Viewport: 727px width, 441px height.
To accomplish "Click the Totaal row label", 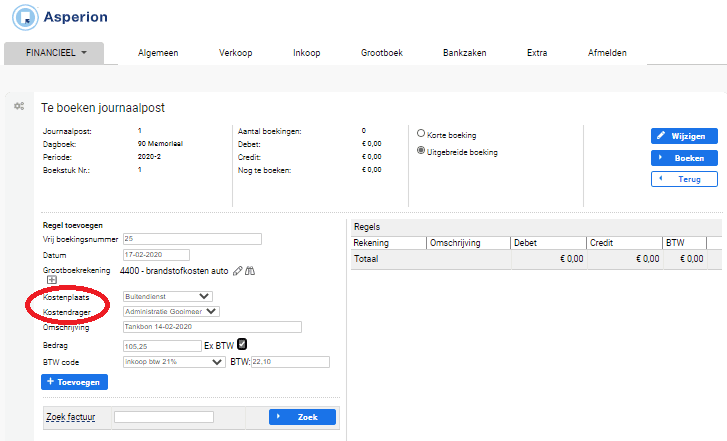I will [x=366, y=259].
